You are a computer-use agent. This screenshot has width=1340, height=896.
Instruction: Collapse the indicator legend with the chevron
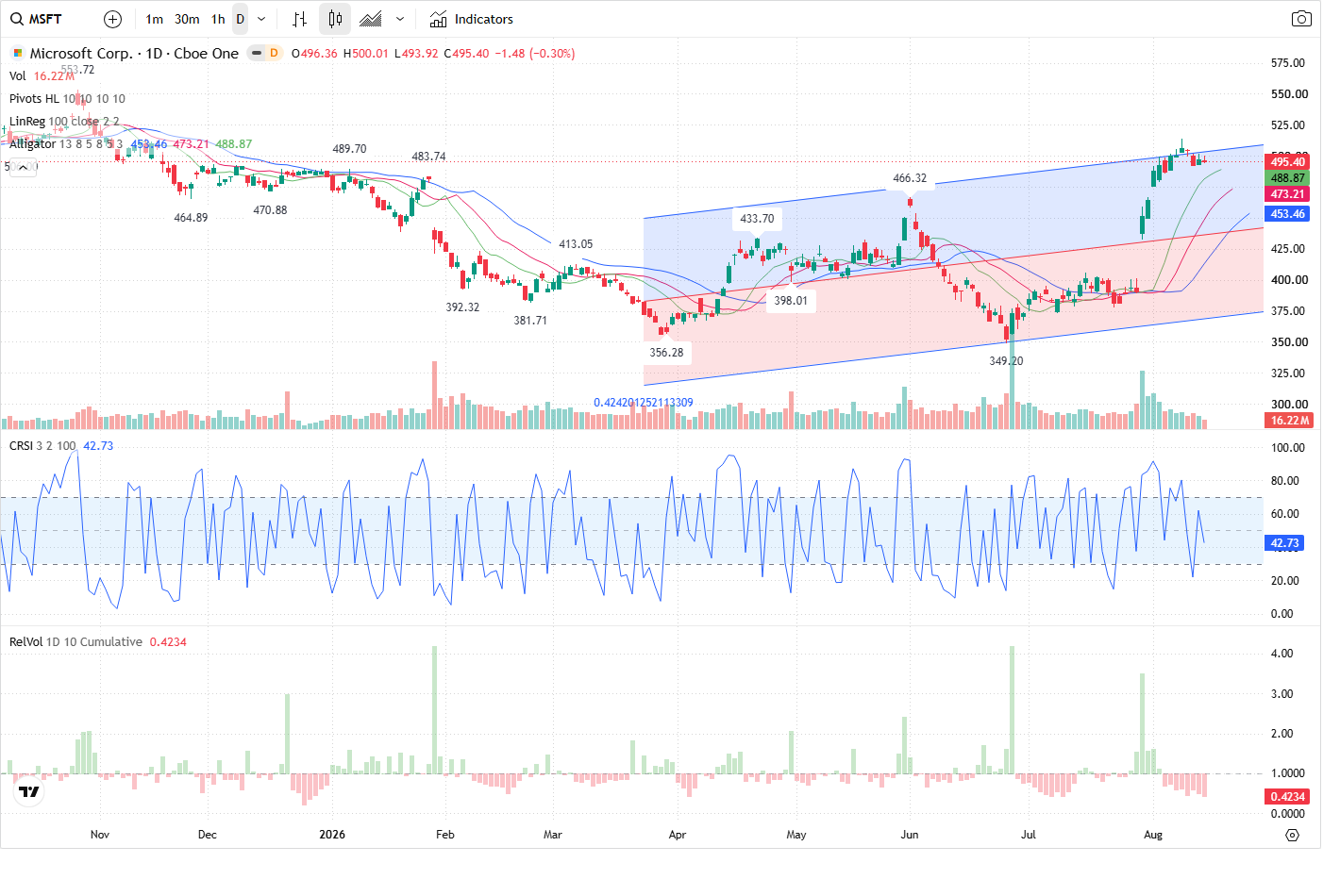[x=23, y=166]
